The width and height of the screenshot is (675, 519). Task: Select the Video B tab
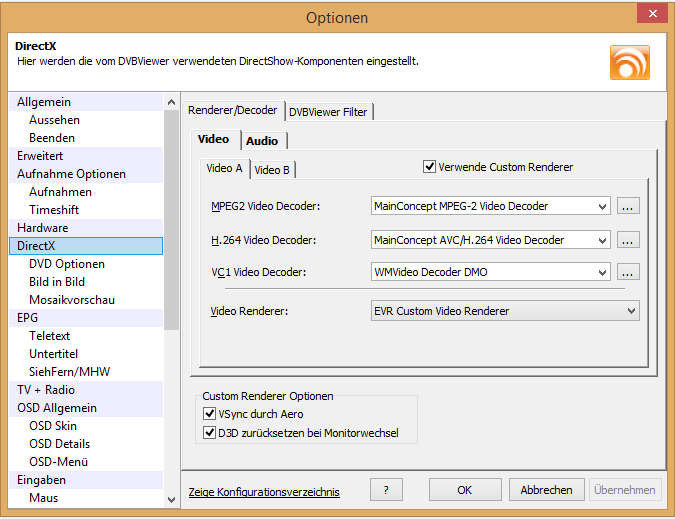(x=272, y=170)
